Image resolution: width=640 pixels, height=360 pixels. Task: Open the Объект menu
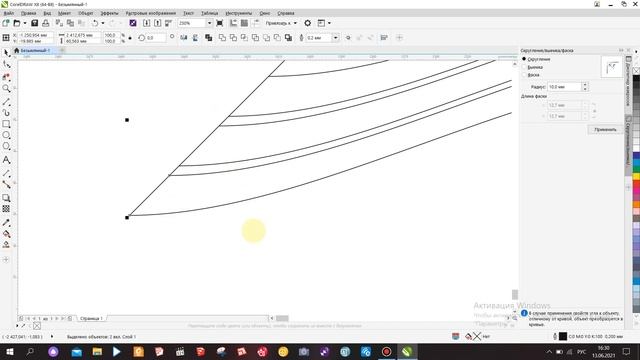(x=86, y=13)
